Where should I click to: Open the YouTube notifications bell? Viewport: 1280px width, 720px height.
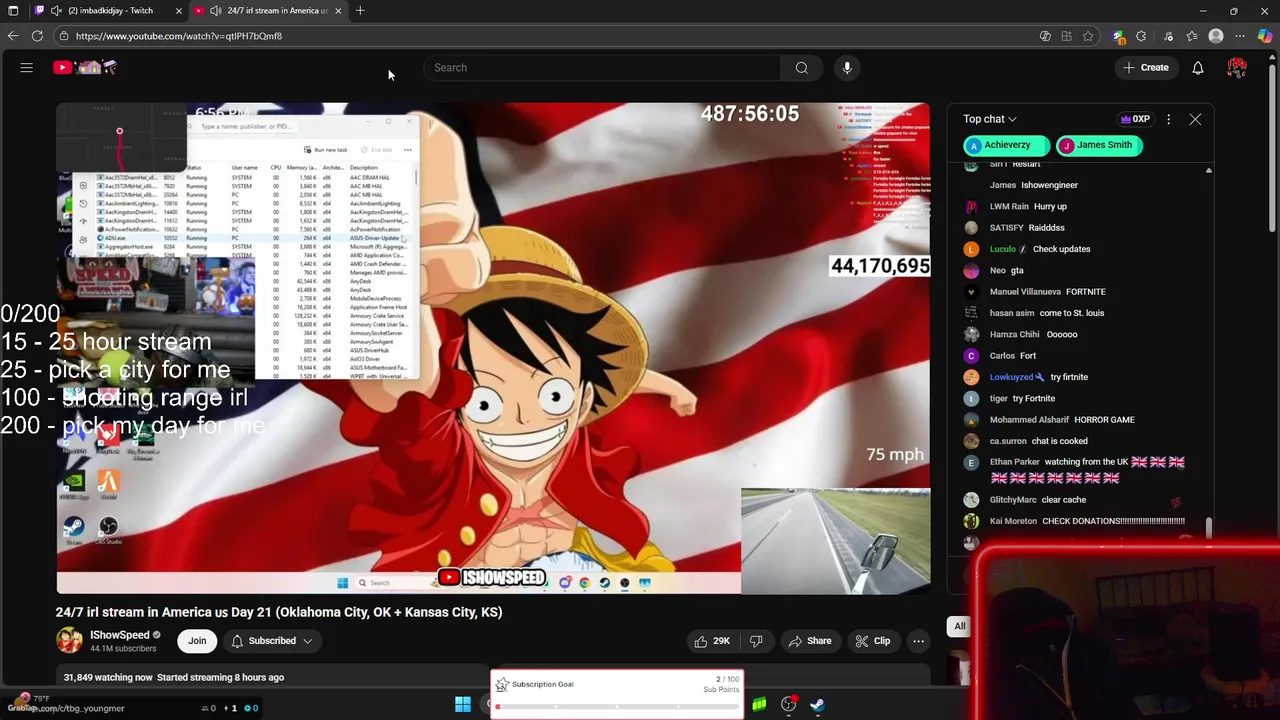(1197, 67)
